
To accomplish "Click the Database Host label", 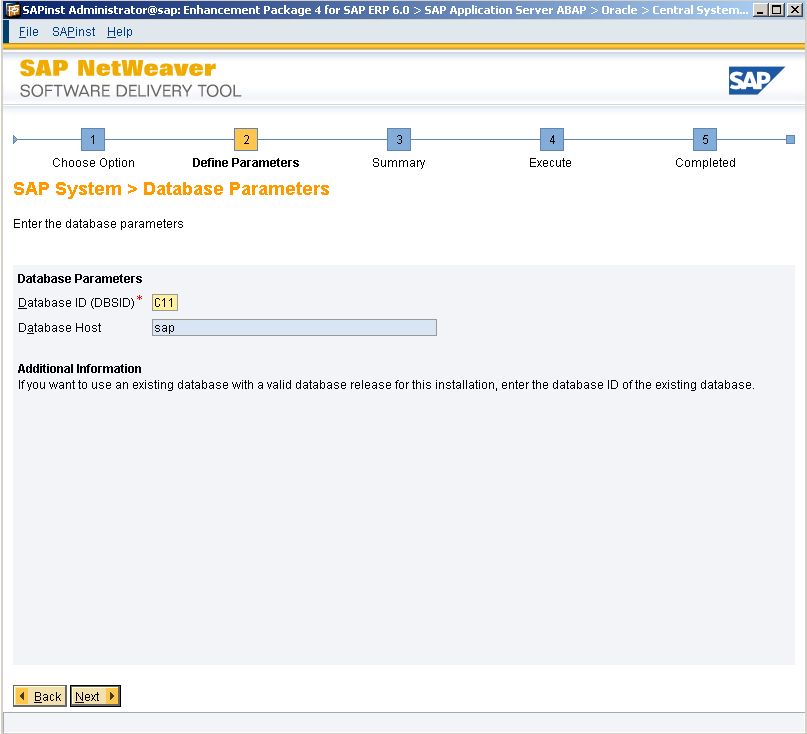I will 60,328.
